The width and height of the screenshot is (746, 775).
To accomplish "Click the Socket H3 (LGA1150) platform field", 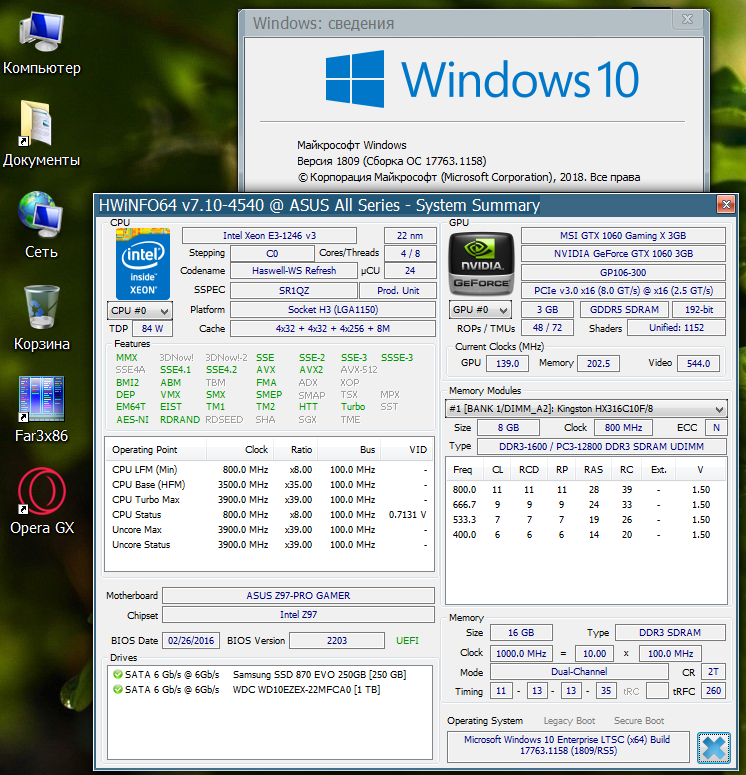I will click(x=333, y=310).
